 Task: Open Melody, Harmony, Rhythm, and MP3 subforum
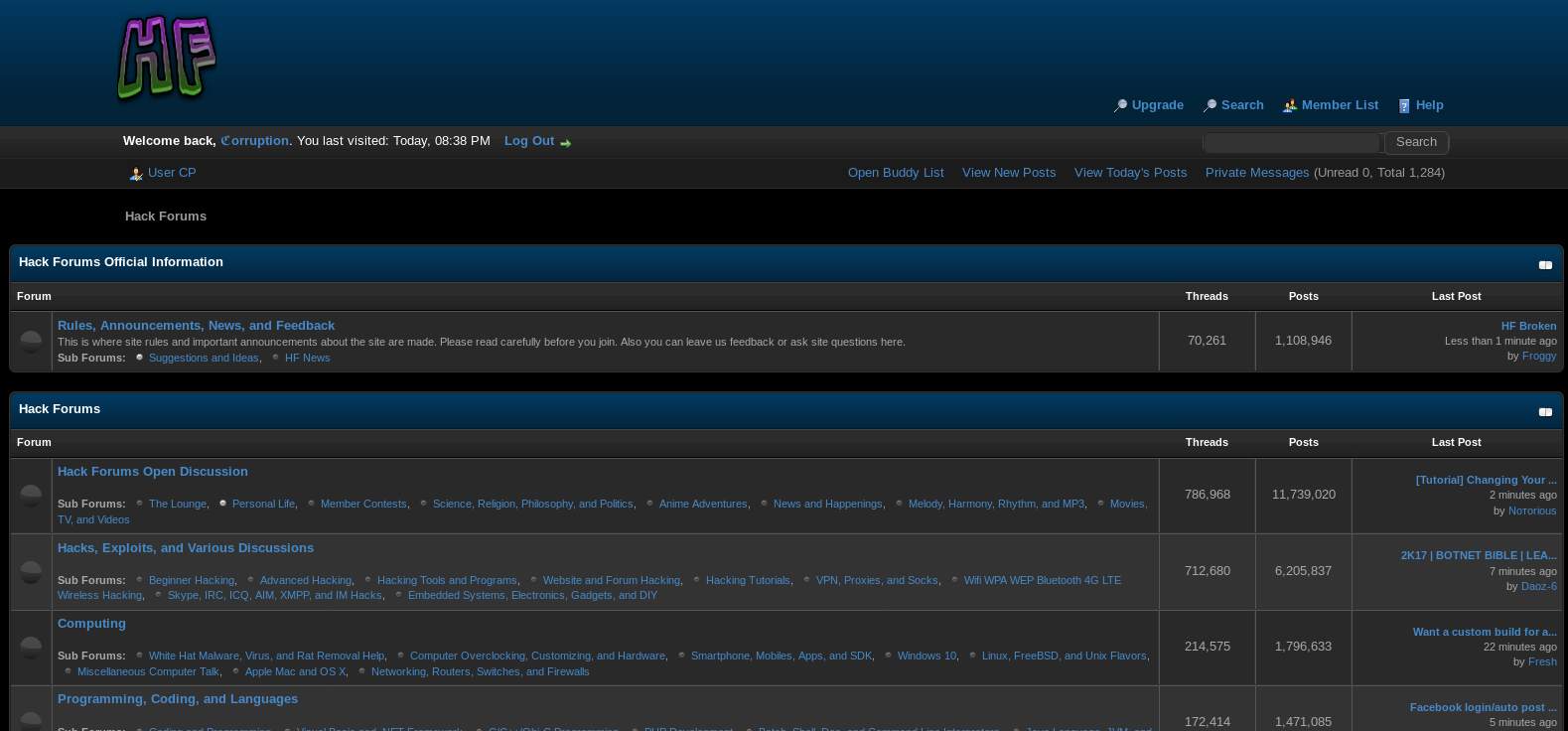[x=996, y=504]
